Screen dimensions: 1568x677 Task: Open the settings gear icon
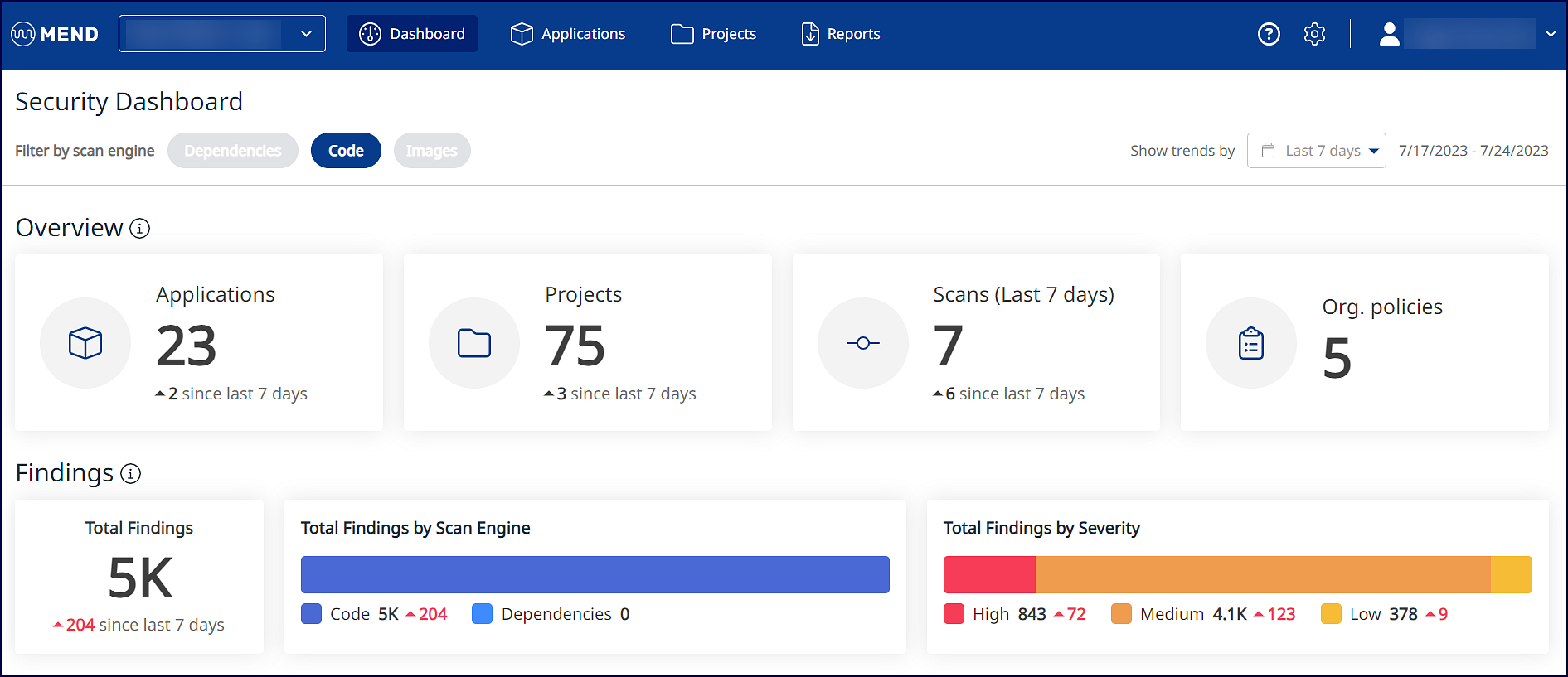tap(1314, 34)
